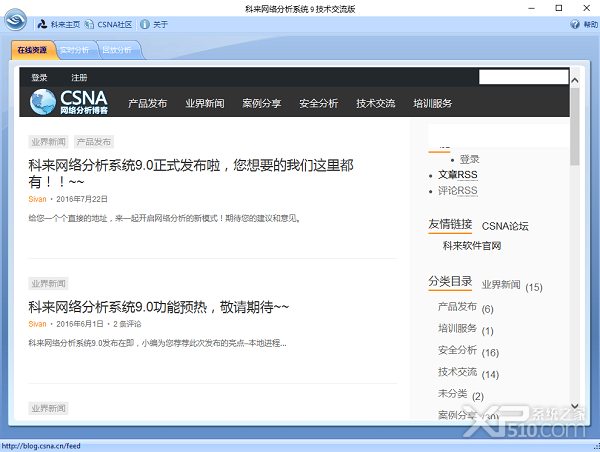Open the 2 条评论 comments link
The height and width of the screenshot is (452, 600).
pos(127,324)
